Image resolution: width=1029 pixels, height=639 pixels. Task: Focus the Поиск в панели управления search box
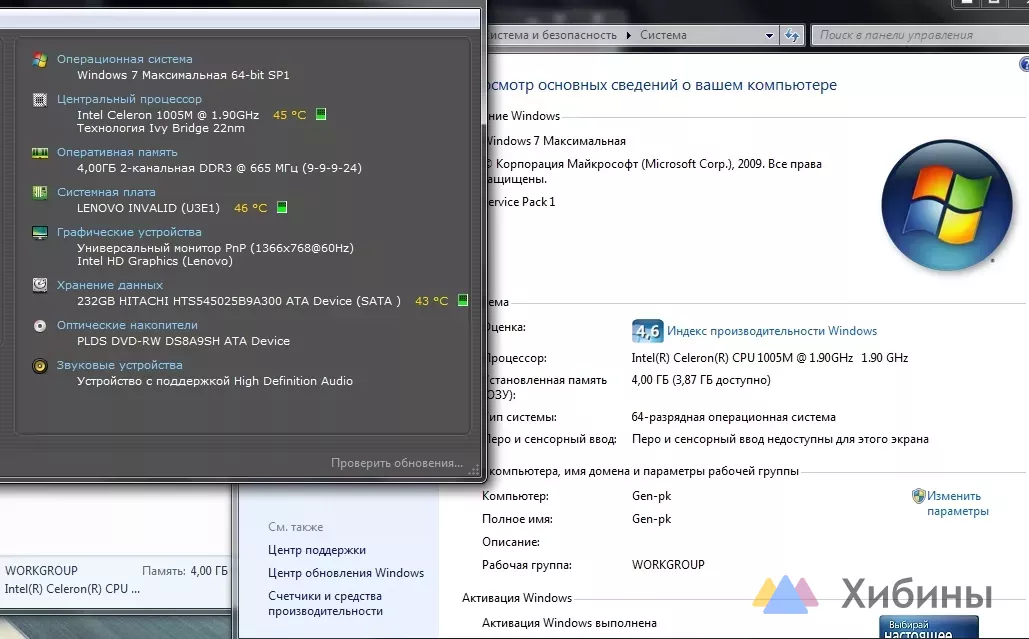click(x=920, y=35)
